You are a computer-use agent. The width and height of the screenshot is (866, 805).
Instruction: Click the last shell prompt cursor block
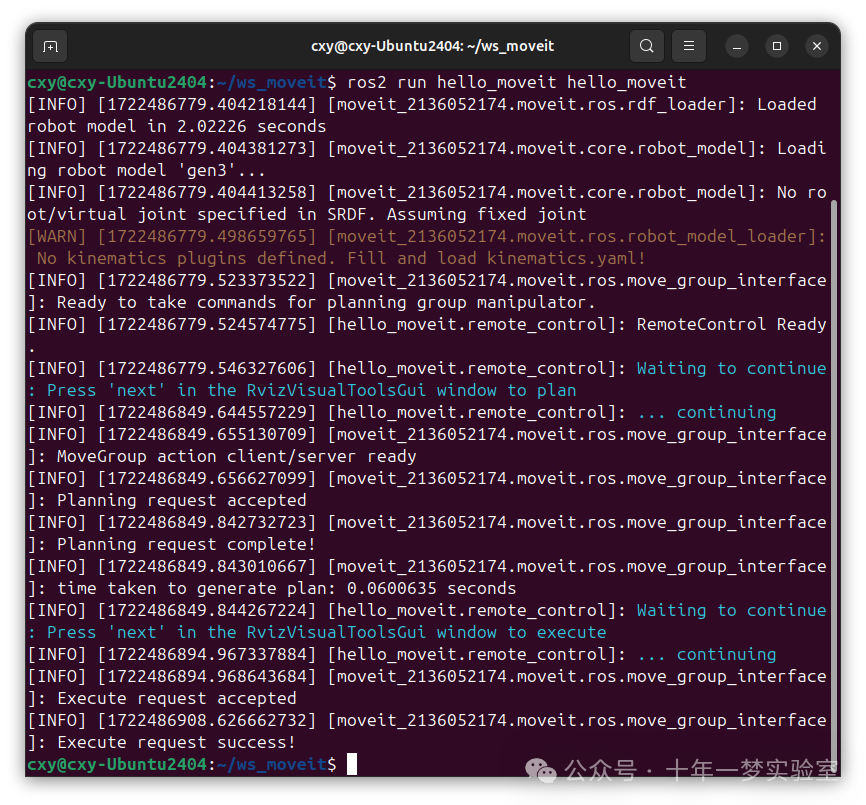352,765
